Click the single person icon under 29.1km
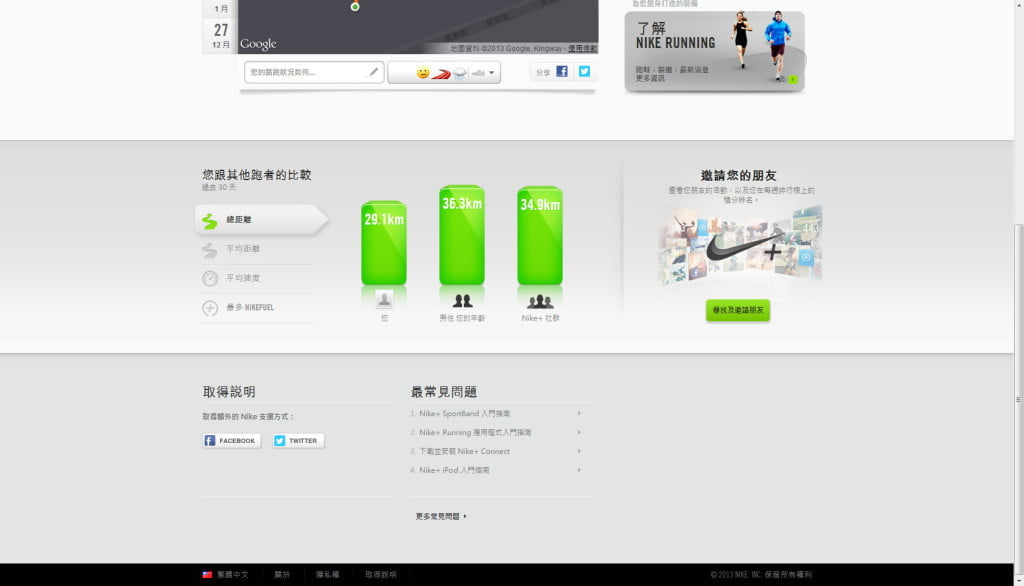Image resolution: width=1024 pixels, height=586 pixels. 384,299
